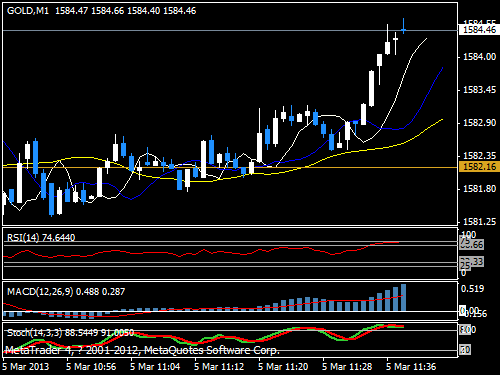The height and width of the screenshot is (375, 500).
Task: Click the tallest MACD histogram bar
Action: pos(403,297)
